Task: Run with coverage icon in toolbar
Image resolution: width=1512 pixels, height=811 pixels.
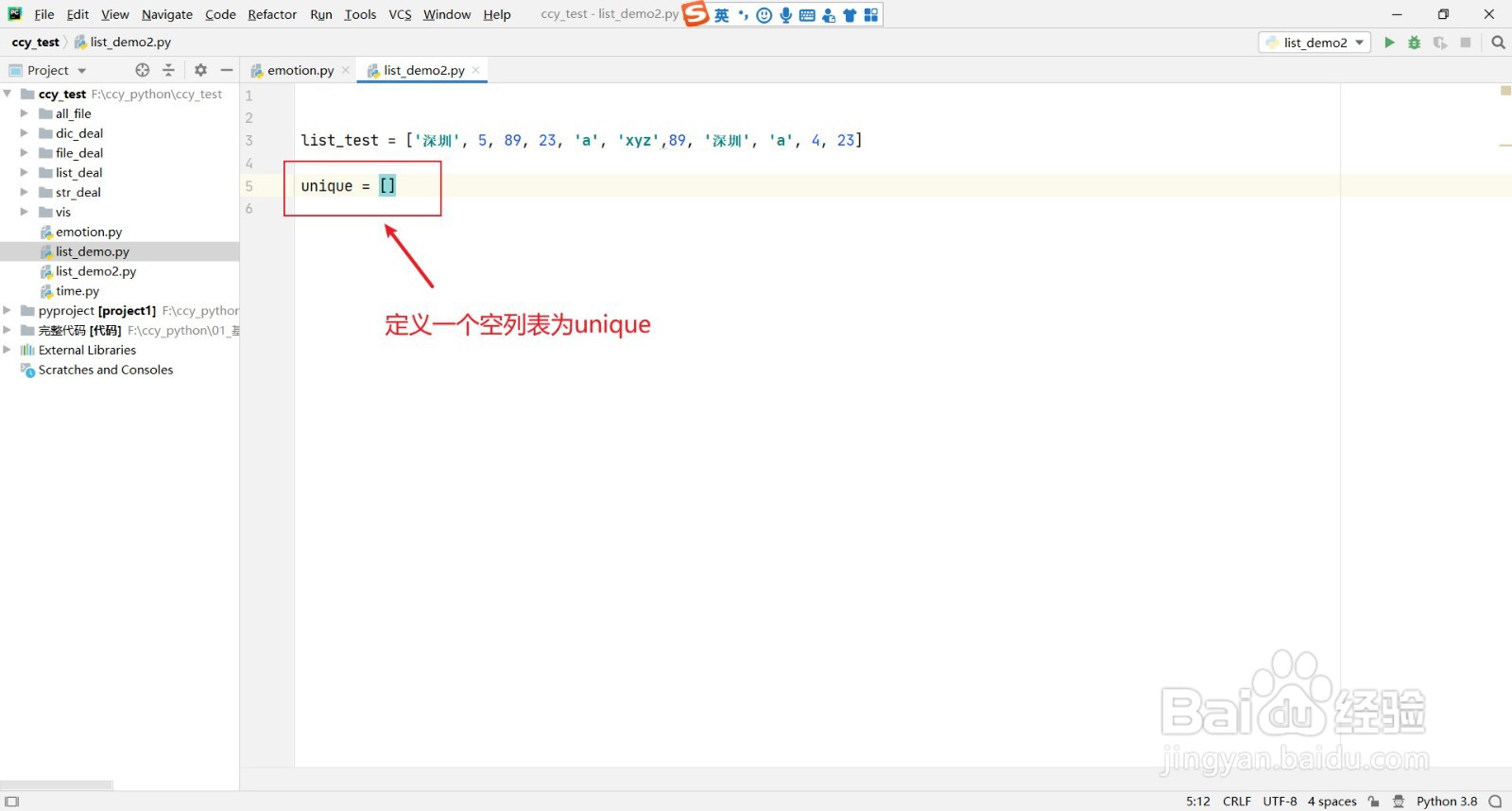Action: point(1440,43)
